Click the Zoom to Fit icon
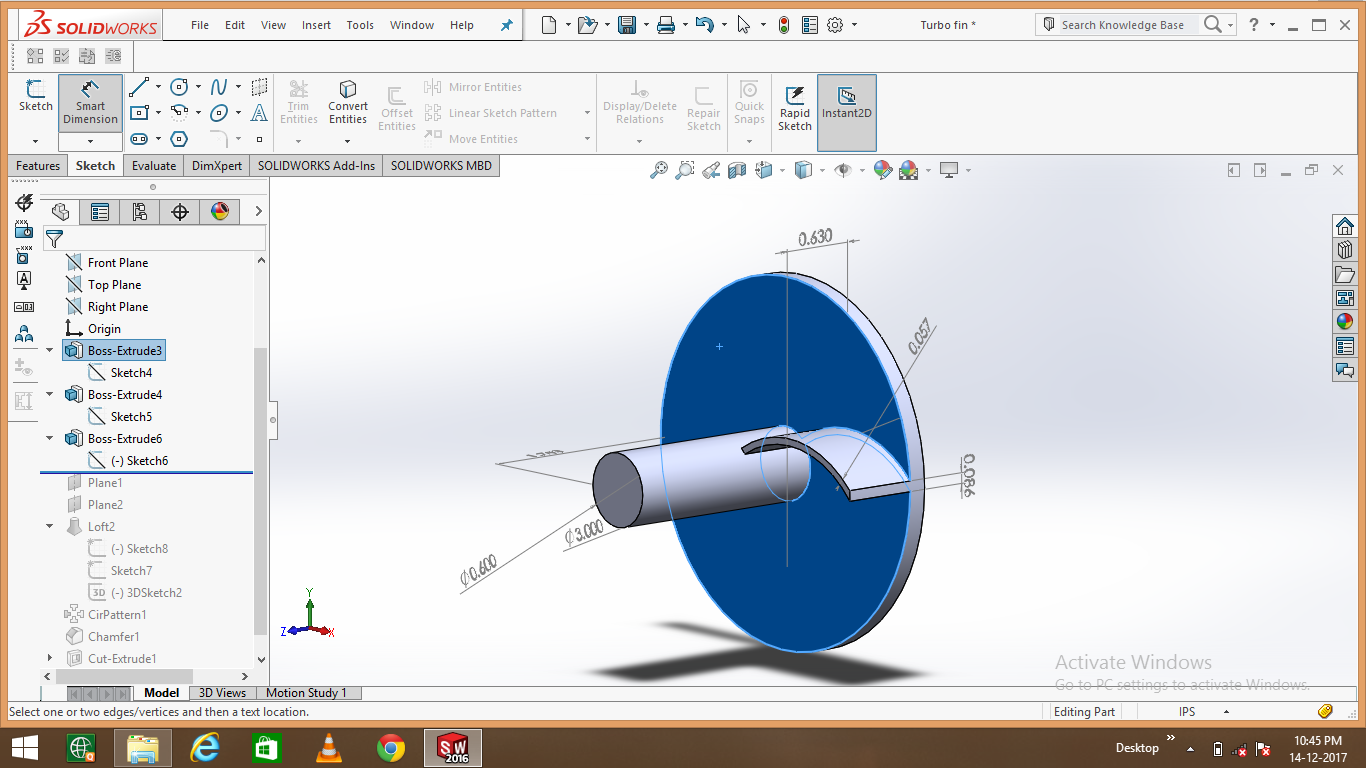 pyautogui.click(x=658, y=171)
